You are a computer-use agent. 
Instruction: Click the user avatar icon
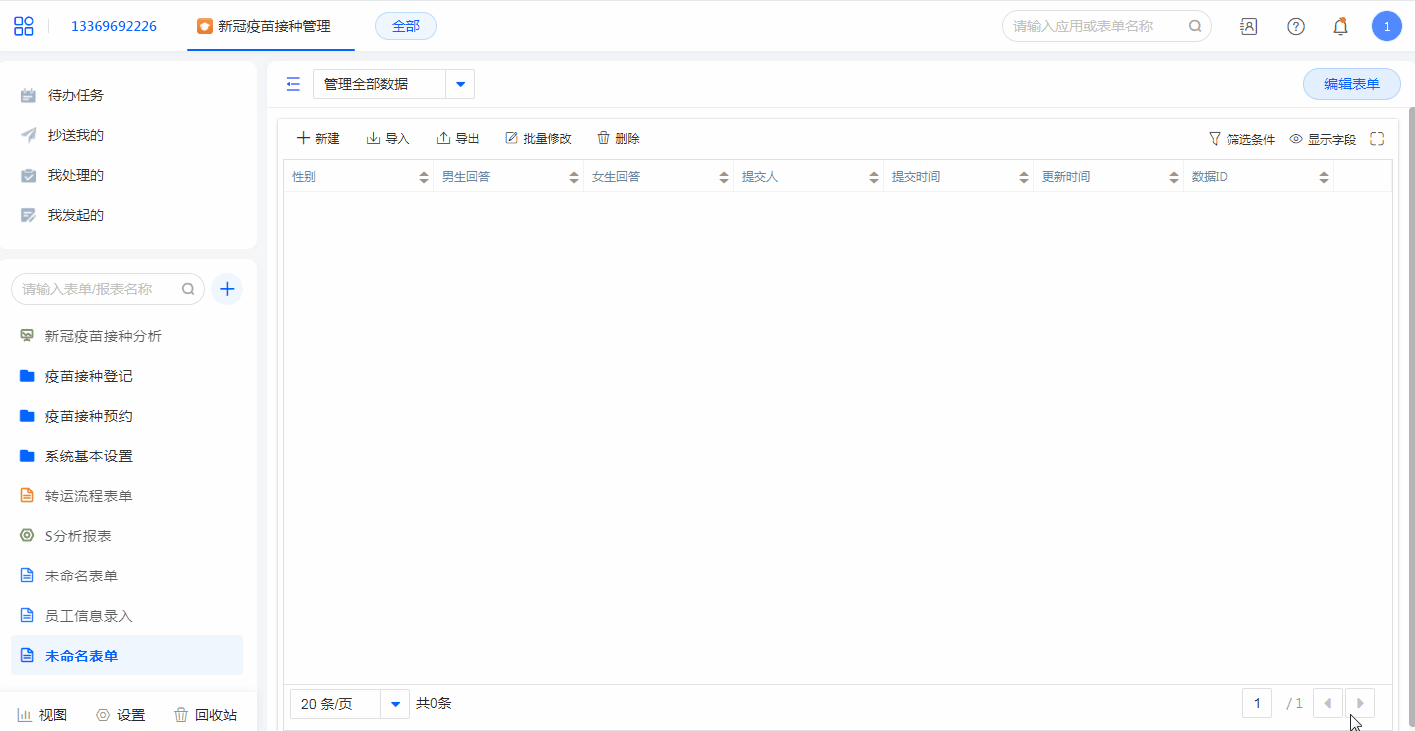(x=1386, y=27)
